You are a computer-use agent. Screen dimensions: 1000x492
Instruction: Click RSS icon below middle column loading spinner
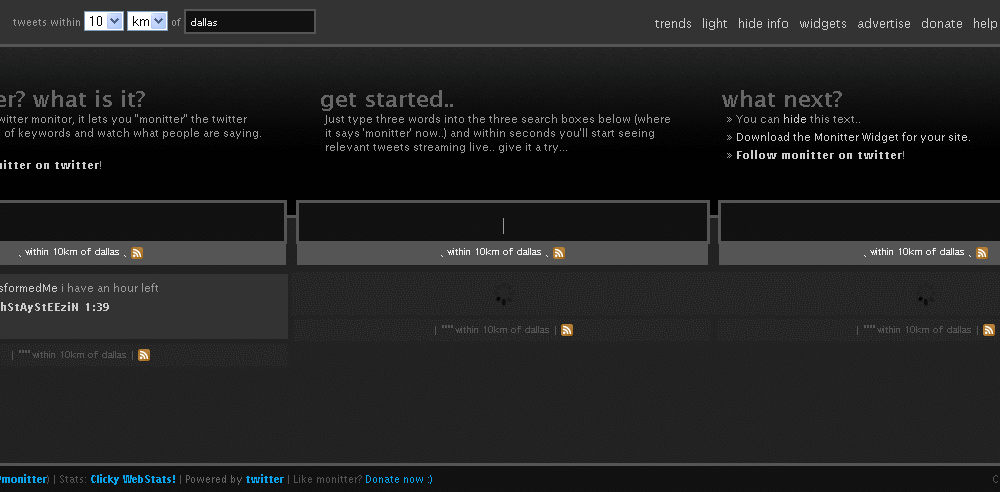(x=567, y=330)
